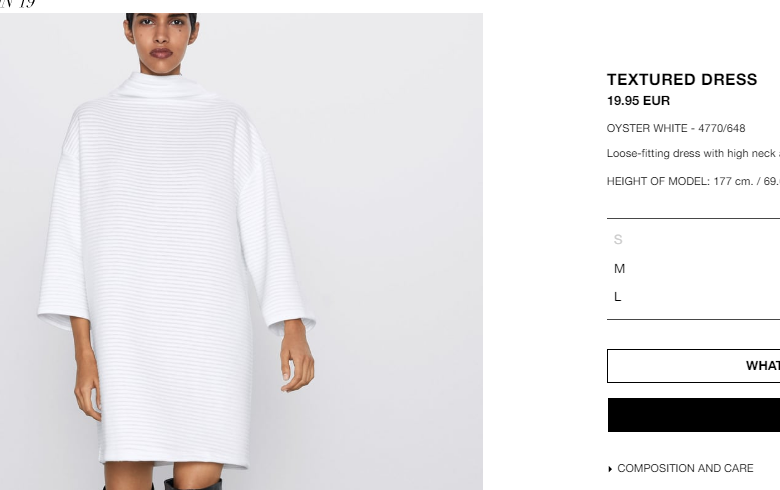Click the Height of Model information line
The image size is (780, 490).
[x=693, y=182]
